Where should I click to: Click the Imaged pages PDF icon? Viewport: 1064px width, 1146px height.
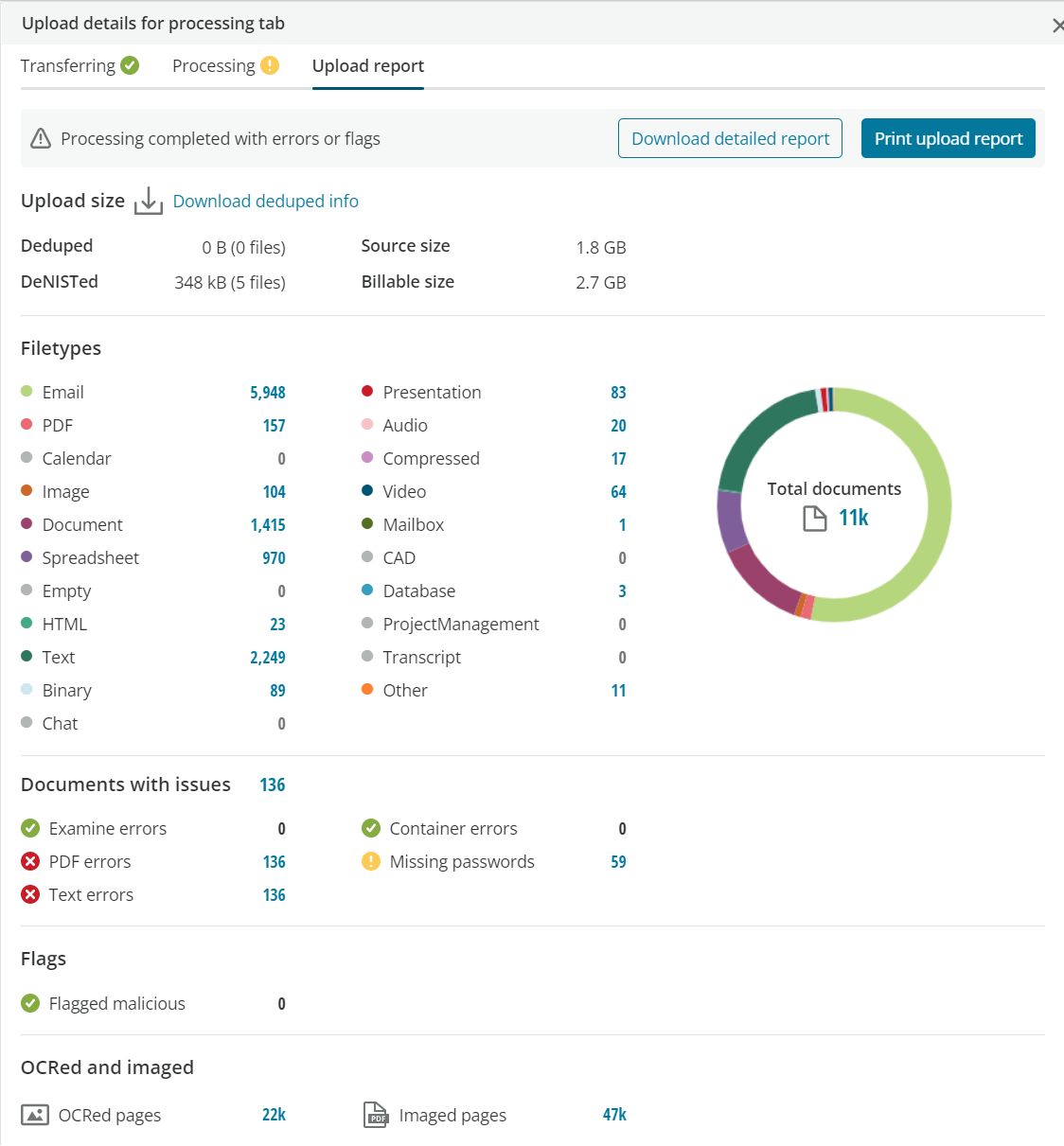coord(376,1115)
